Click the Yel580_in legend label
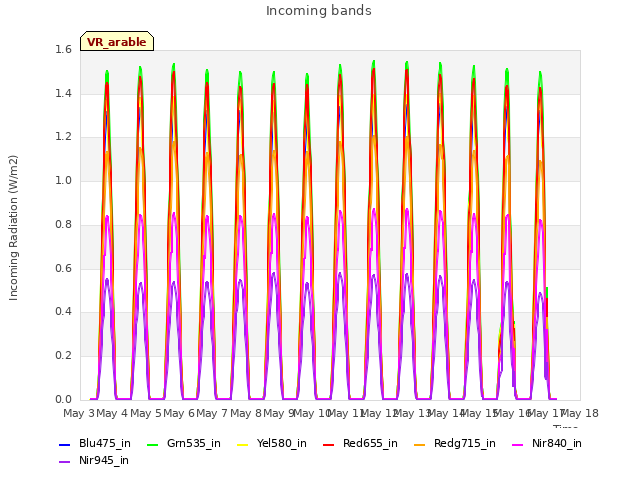640x480 pixels. (282, 444)
